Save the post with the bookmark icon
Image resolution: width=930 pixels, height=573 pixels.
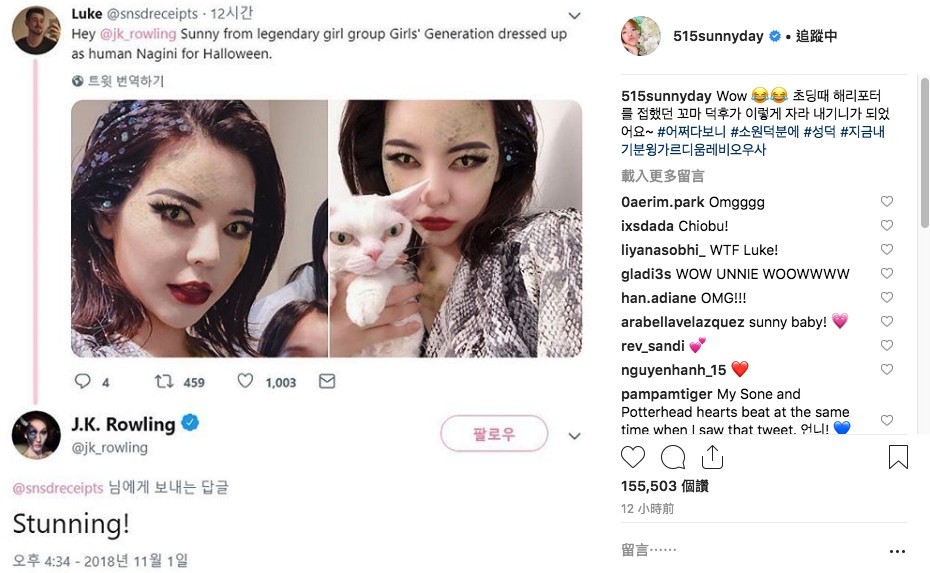898,457
